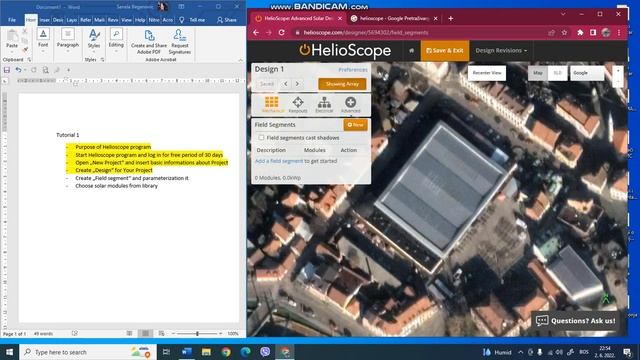The image size is (640, 360).
Task: Show hidden system tray icons
Action: (520, 352)
